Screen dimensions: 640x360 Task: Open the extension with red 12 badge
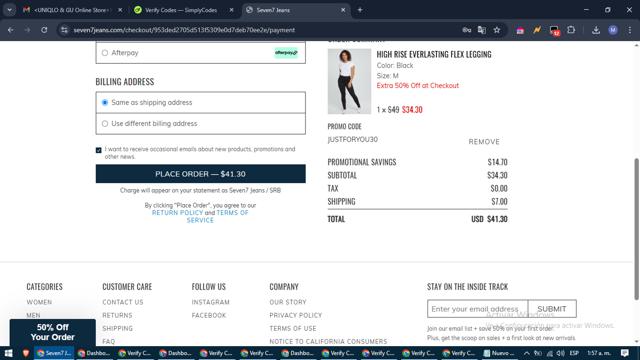pyautogui.click(x=554, y=30)
